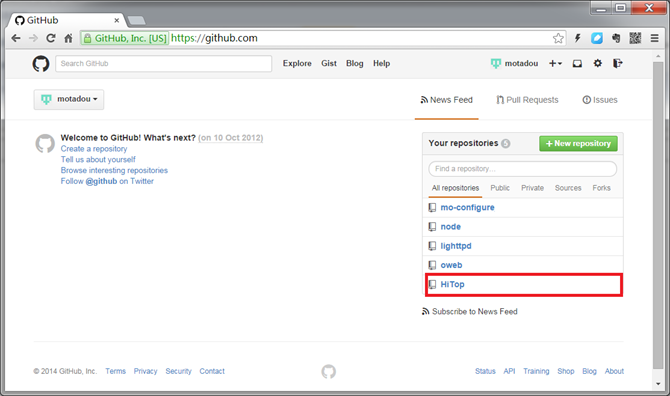The width and height of the screenshot is (670, 396).
Task: Select the Private repositories filter
Action: pyautogui.click(x=532, y=188)
